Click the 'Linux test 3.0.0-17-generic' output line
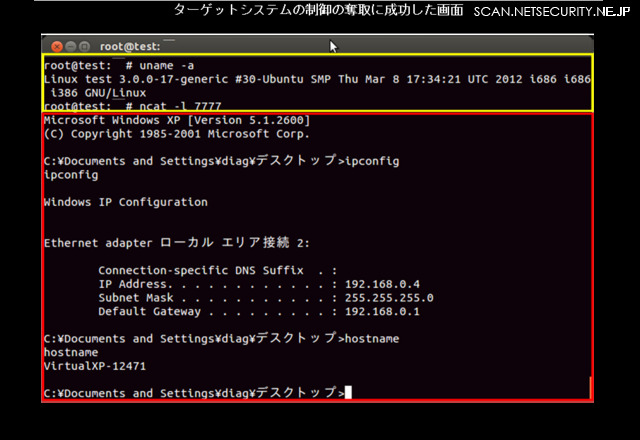 [x=317, y=79]
